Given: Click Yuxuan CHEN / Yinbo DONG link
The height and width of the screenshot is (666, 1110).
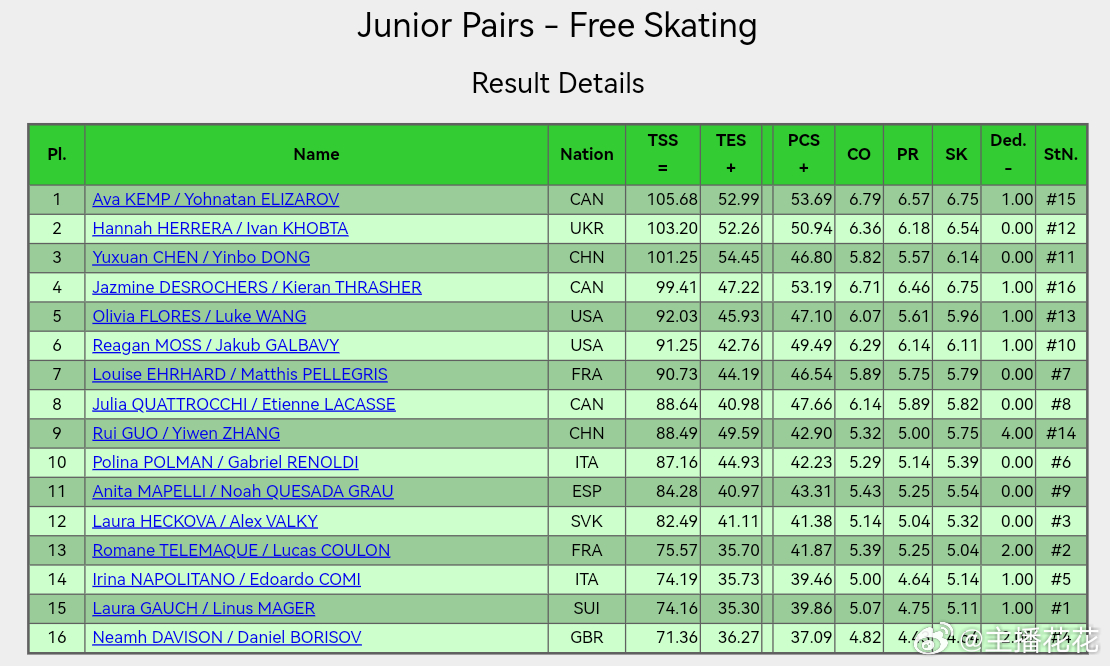Looking at the screenshot, I should click(201, 258).
